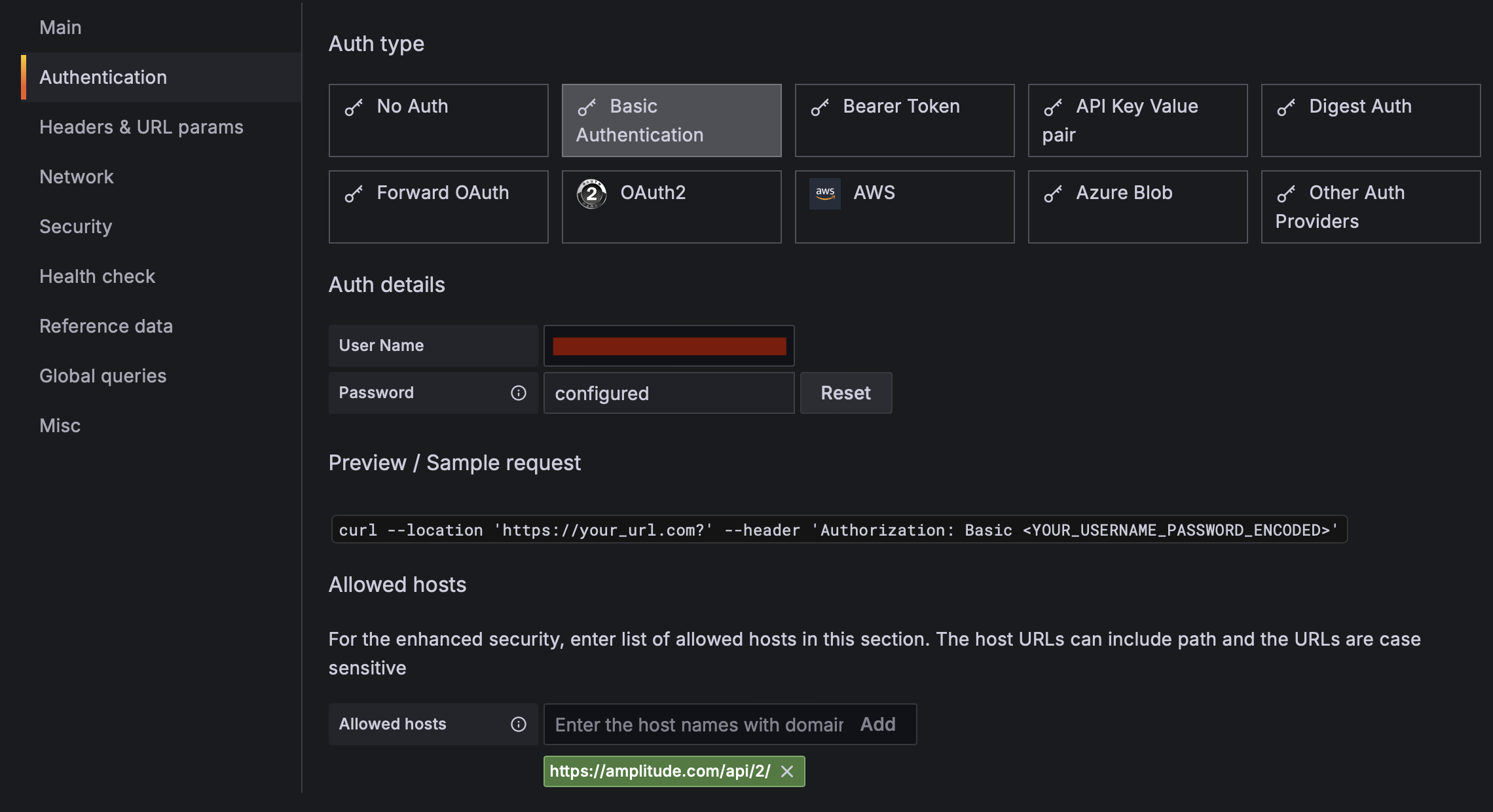Click the AWS logo icon
The image size is (1493, 812).
[x=824, y=193]
